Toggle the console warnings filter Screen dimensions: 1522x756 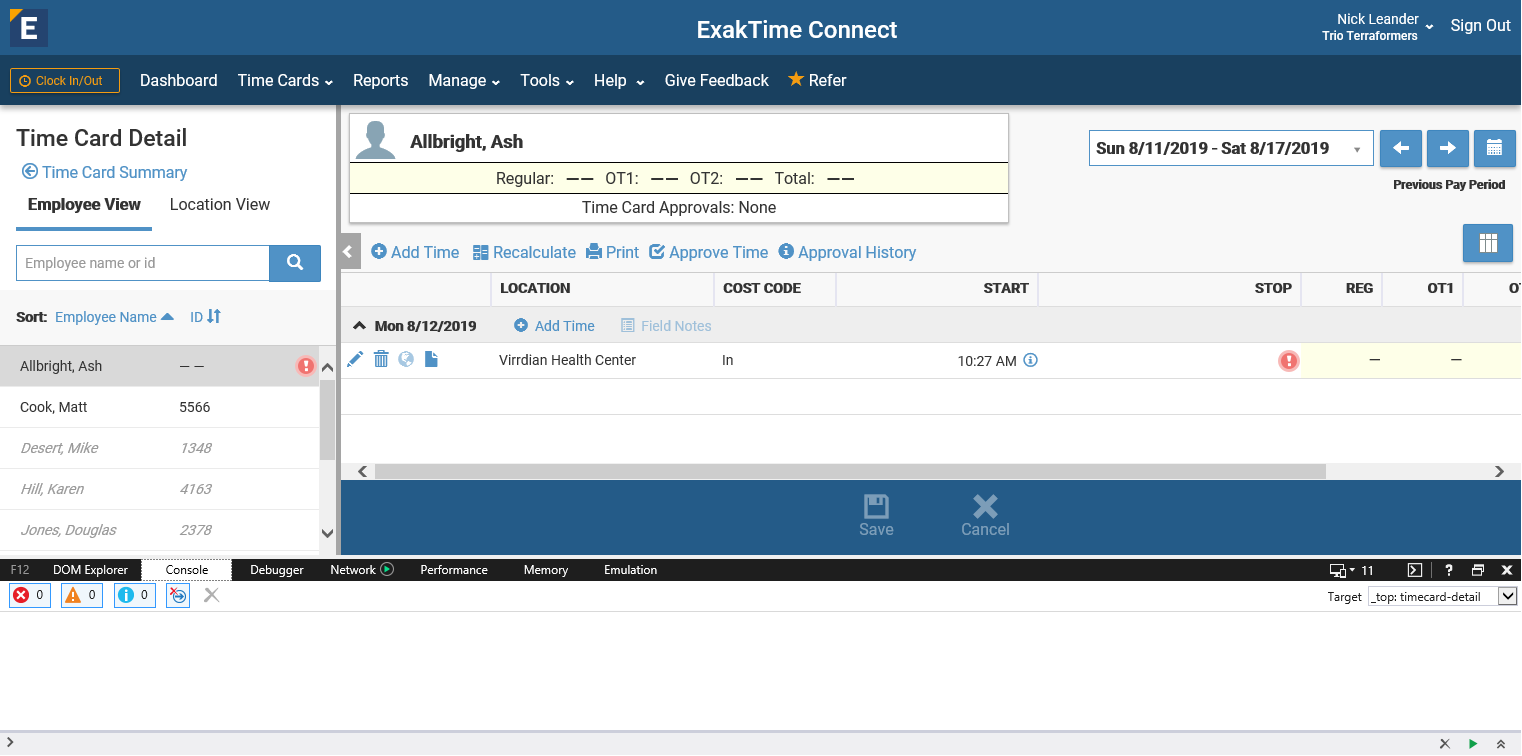point(82,595)
